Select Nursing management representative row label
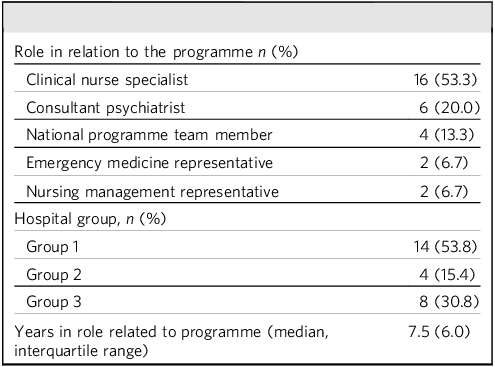 [x=152, y=192]
